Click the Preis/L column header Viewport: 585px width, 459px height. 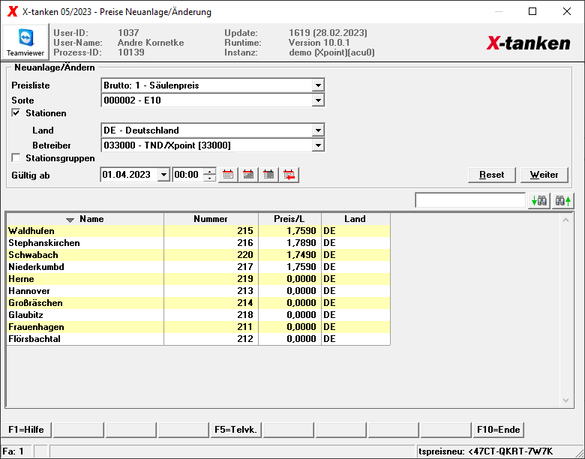(x=290, y=219)
